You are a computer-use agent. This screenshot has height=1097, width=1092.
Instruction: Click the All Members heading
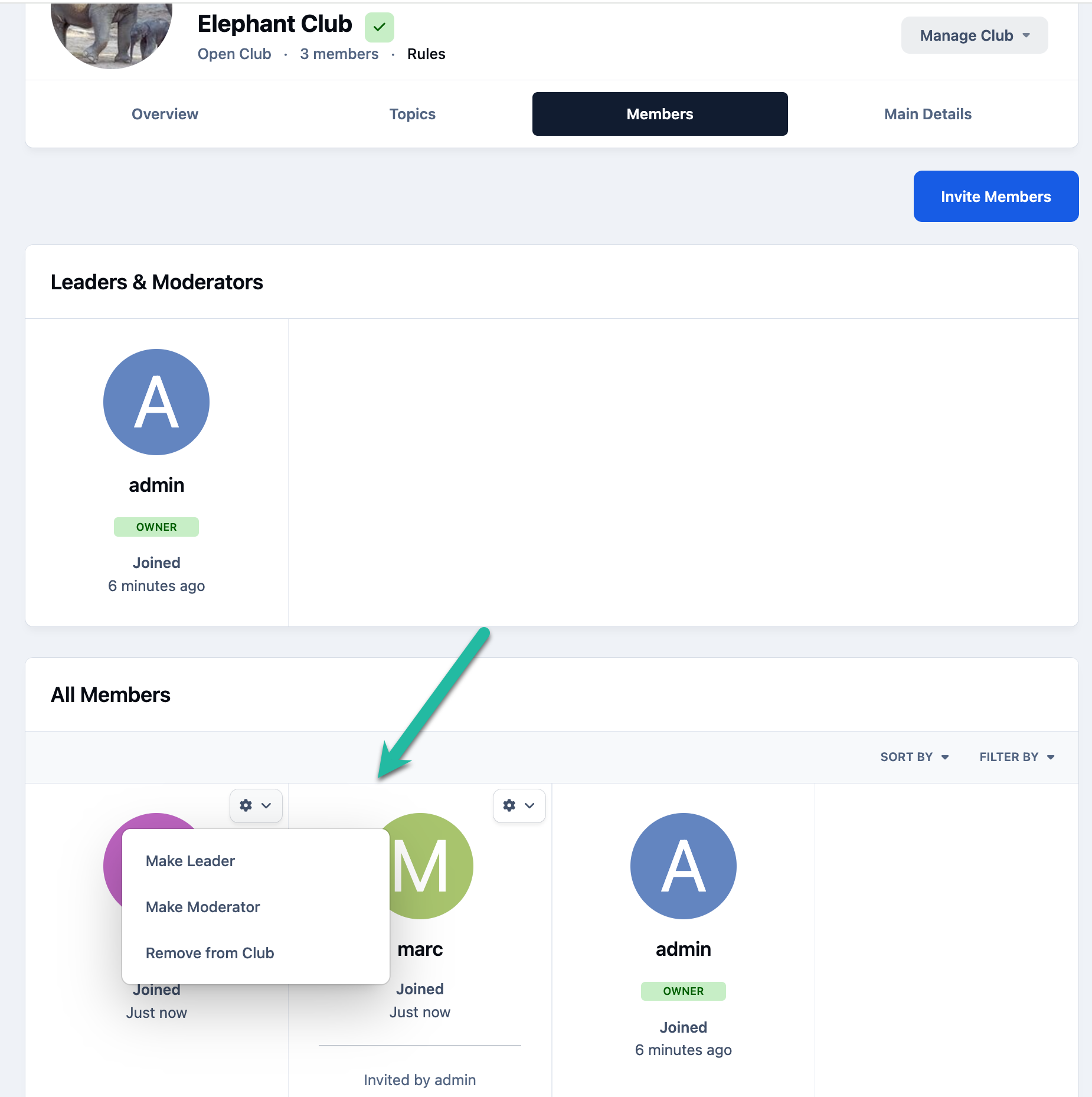(x=110, y=695)
